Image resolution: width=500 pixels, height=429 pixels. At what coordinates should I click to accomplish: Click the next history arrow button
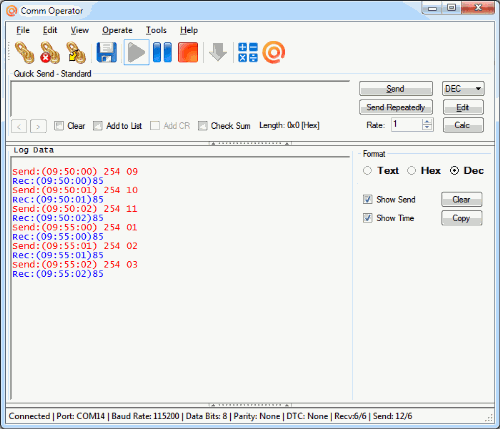point(38,126)
